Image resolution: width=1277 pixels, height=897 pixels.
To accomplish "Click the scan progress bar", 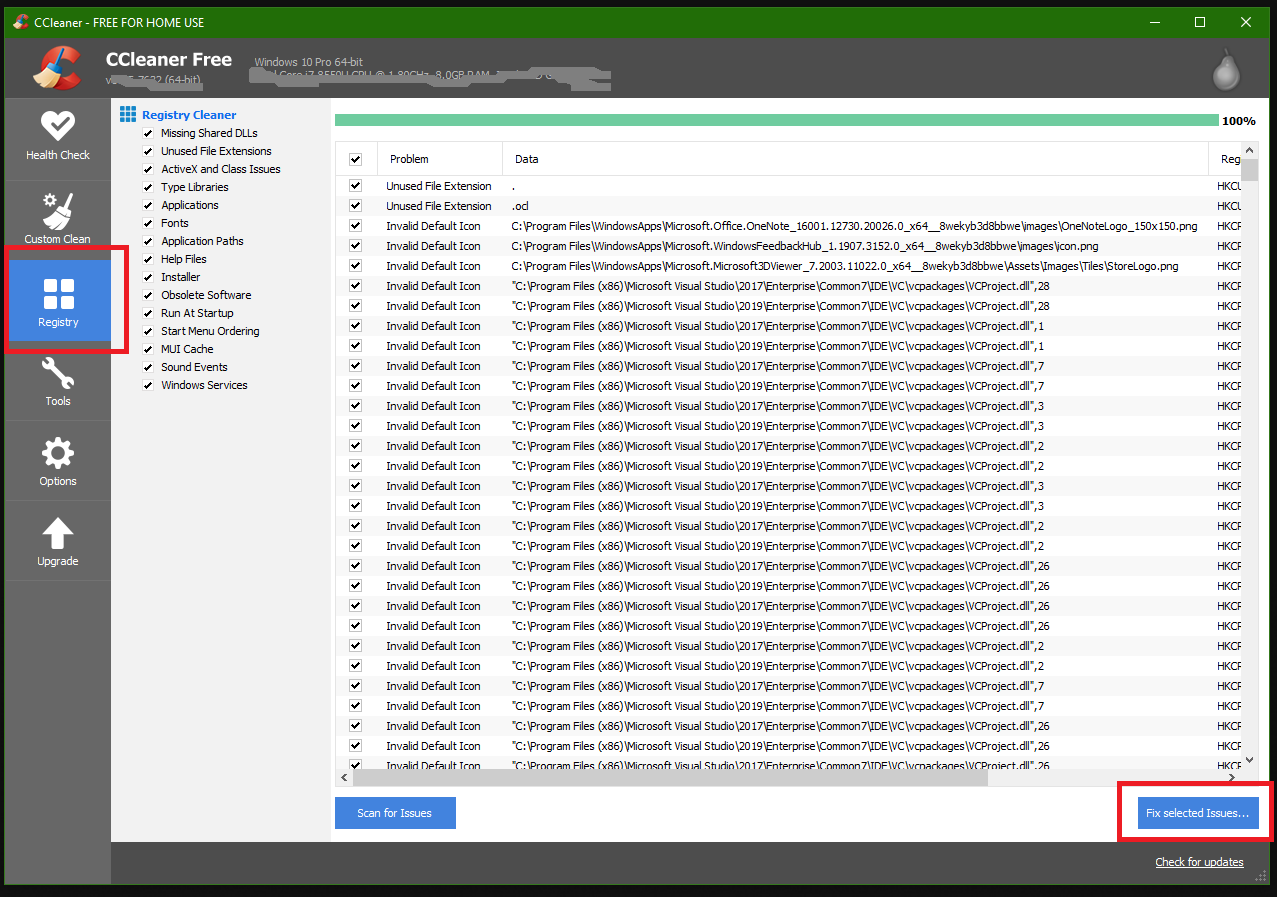I will tap(777, 120).
